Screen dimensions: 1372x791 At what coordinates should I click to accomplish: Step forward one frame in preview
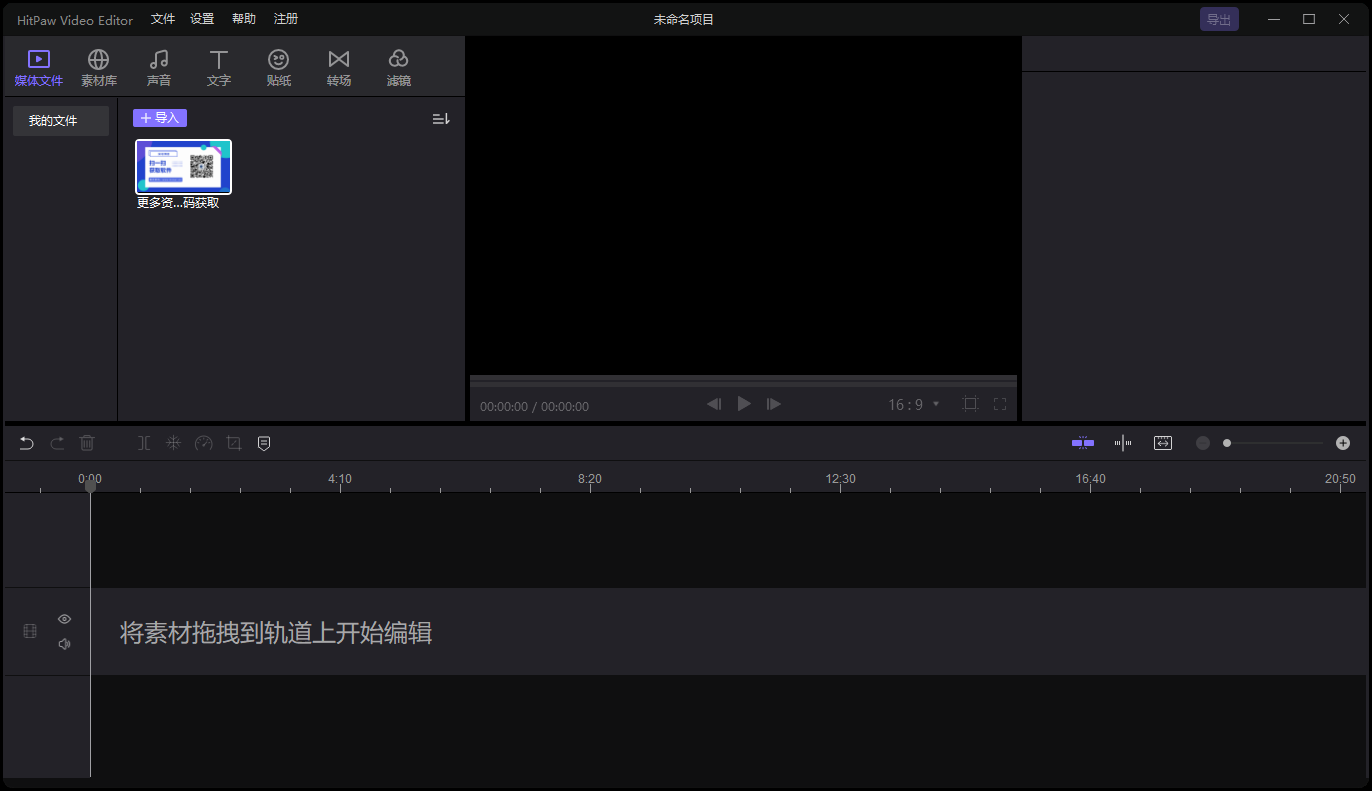[774, 404]
